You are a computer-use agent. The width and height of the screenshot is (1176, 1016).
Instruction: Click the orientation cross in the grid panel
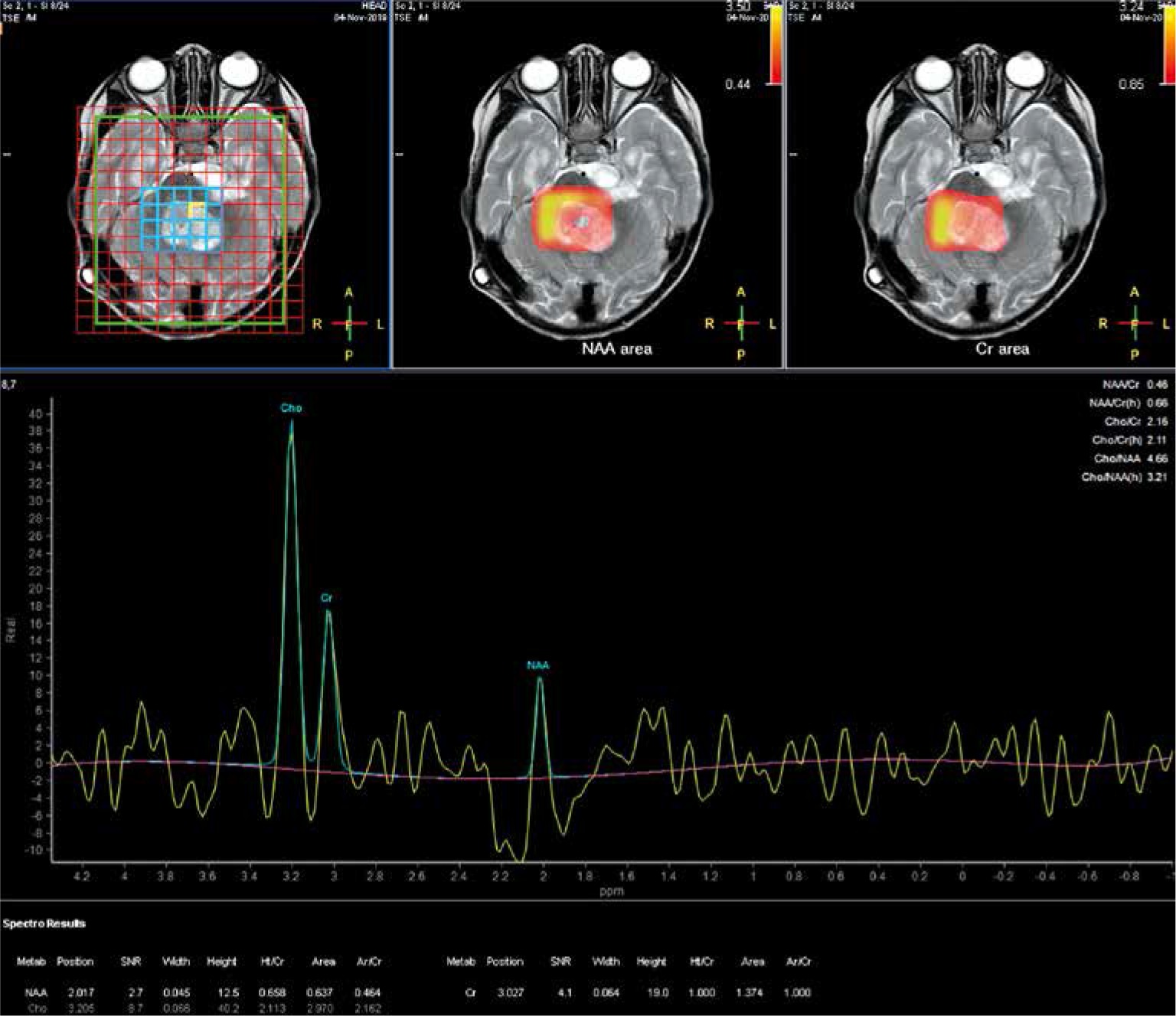(x=349, y=324)
